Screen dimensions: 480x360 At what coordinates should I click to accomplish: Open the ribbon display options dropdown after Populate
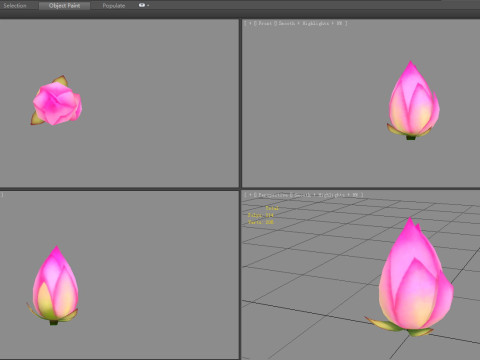144,5
